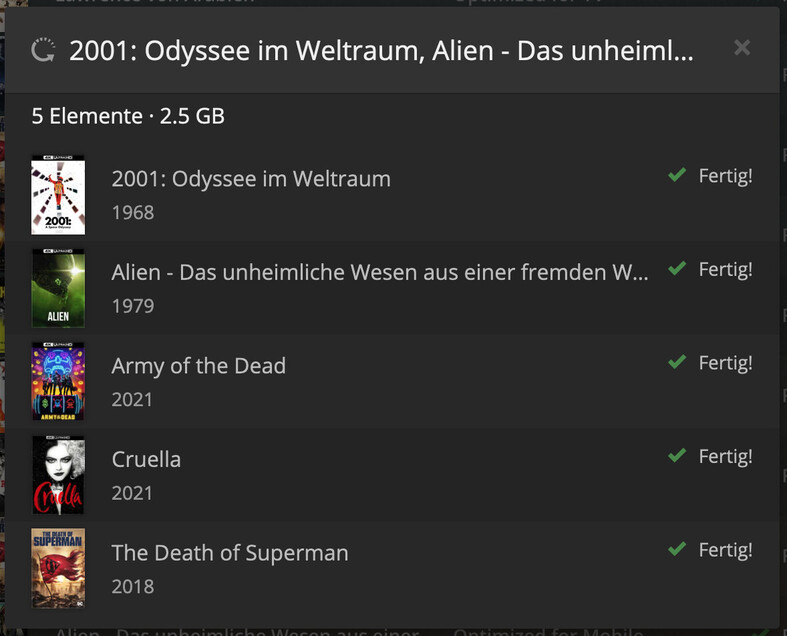Click green checkmark for The Death of Superman
The image size is (787, 636).
point(677,549)
